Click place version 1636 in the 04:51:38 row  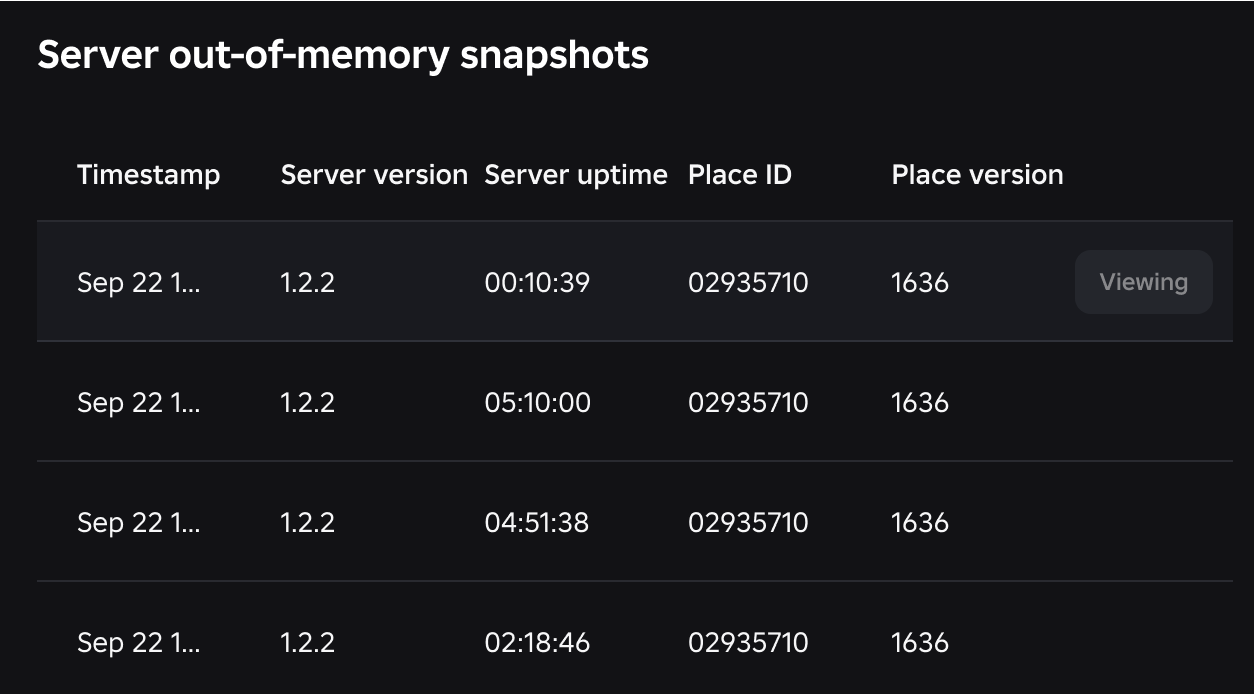tap(920, 523)
